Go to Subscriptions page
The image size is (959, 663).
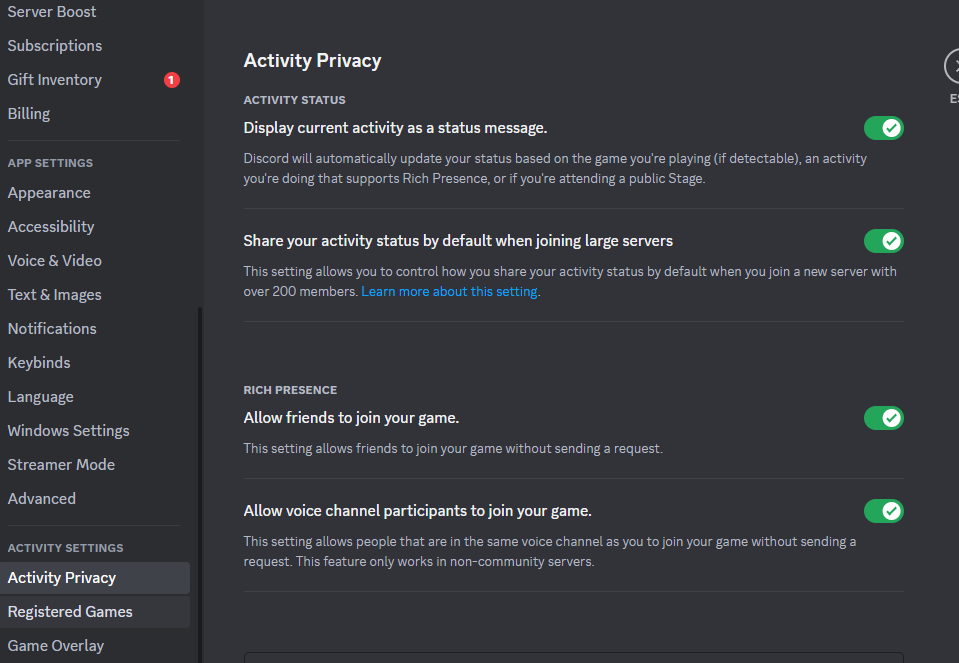[x=55, y=46]
